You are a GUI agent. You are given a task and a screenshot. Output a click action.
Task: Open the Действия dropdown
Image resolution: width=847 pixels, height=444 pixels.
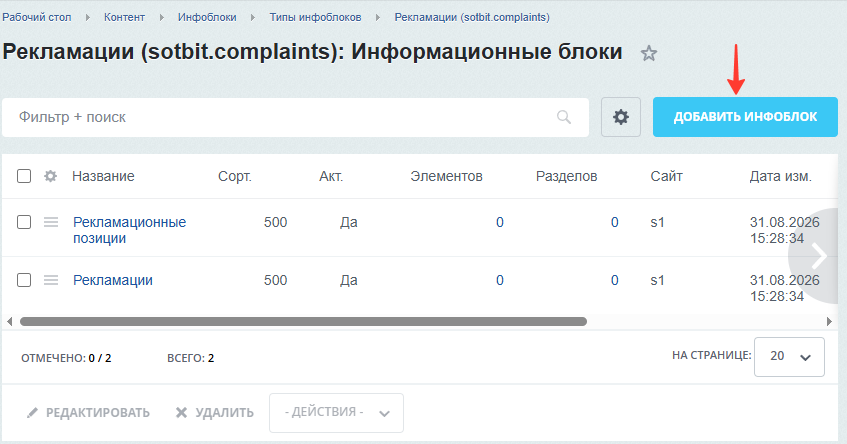point(337,413)
